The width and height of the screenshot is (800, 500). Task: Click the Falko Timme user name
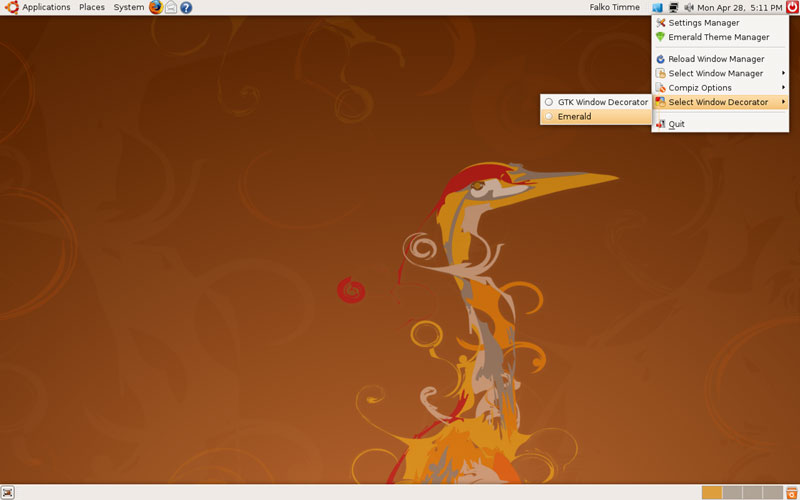click(x=614, y=7)
